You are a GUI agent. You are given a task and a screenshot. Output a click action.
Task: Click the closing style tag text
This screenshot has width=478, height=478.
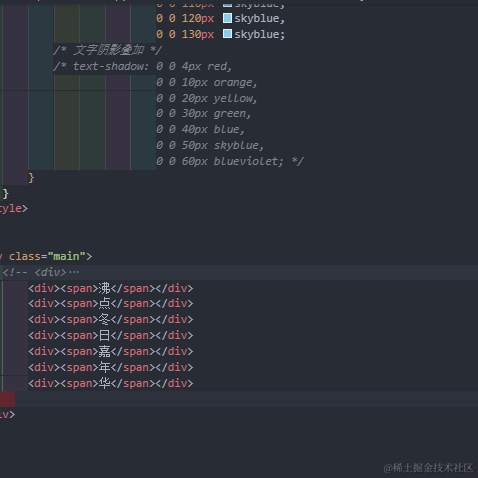pos(14,209)
